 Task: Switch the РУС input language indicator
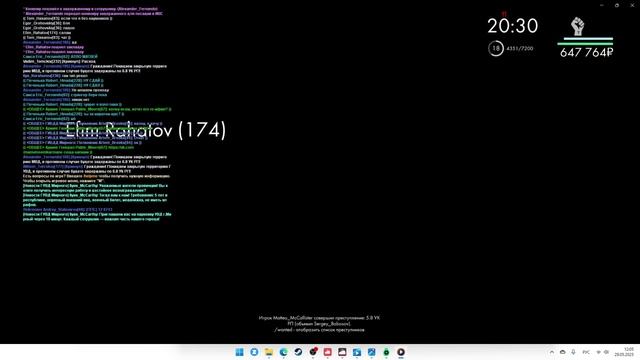[x=586, y=352]
